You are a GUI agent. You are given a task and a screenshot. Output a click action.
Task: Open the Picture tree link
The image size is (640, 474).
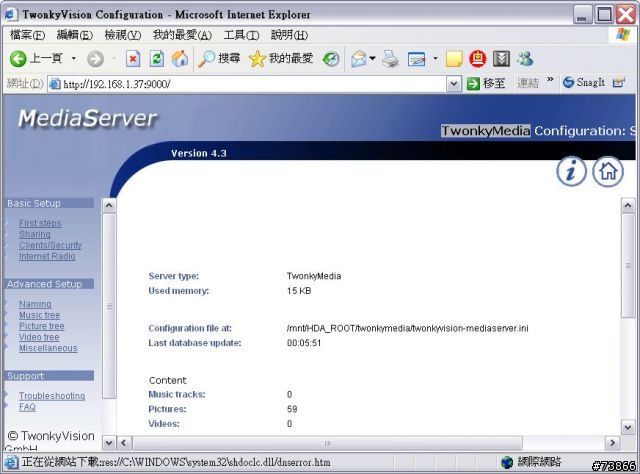[x=42, y=326]
